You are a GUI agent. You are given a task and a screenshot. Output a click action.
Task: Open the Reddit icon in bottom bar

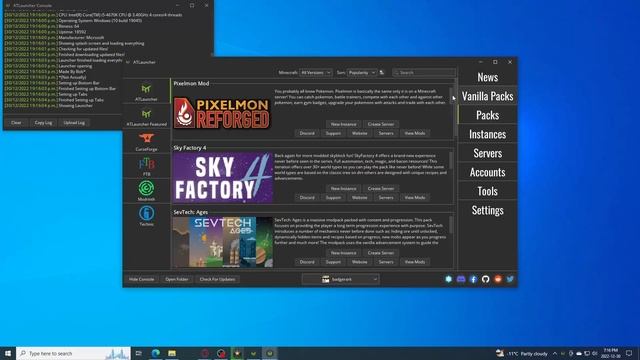pyautogui.click(x=498, y=279)
